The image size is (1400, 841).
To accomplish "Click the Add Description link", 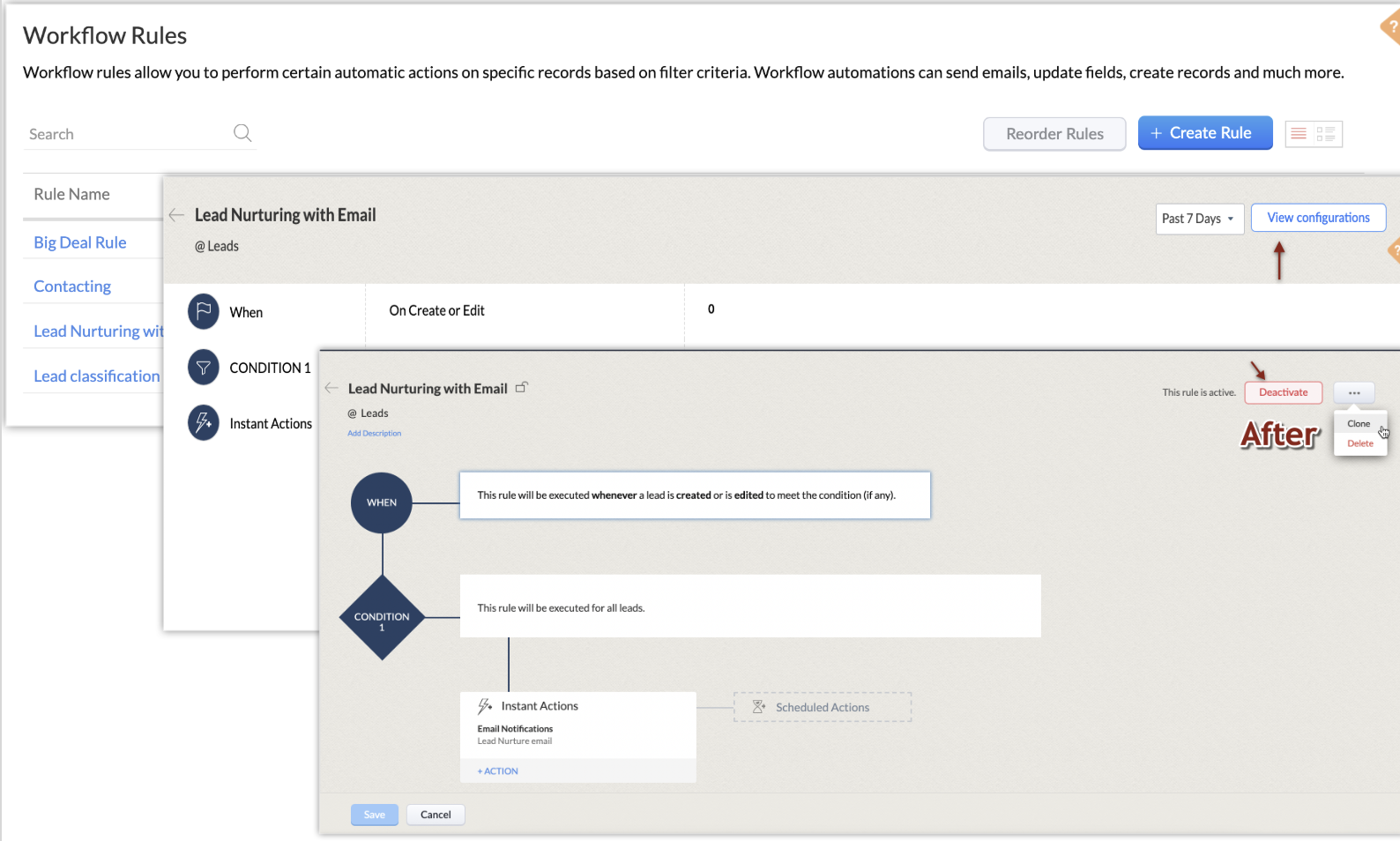I will (x=374, y=434).
